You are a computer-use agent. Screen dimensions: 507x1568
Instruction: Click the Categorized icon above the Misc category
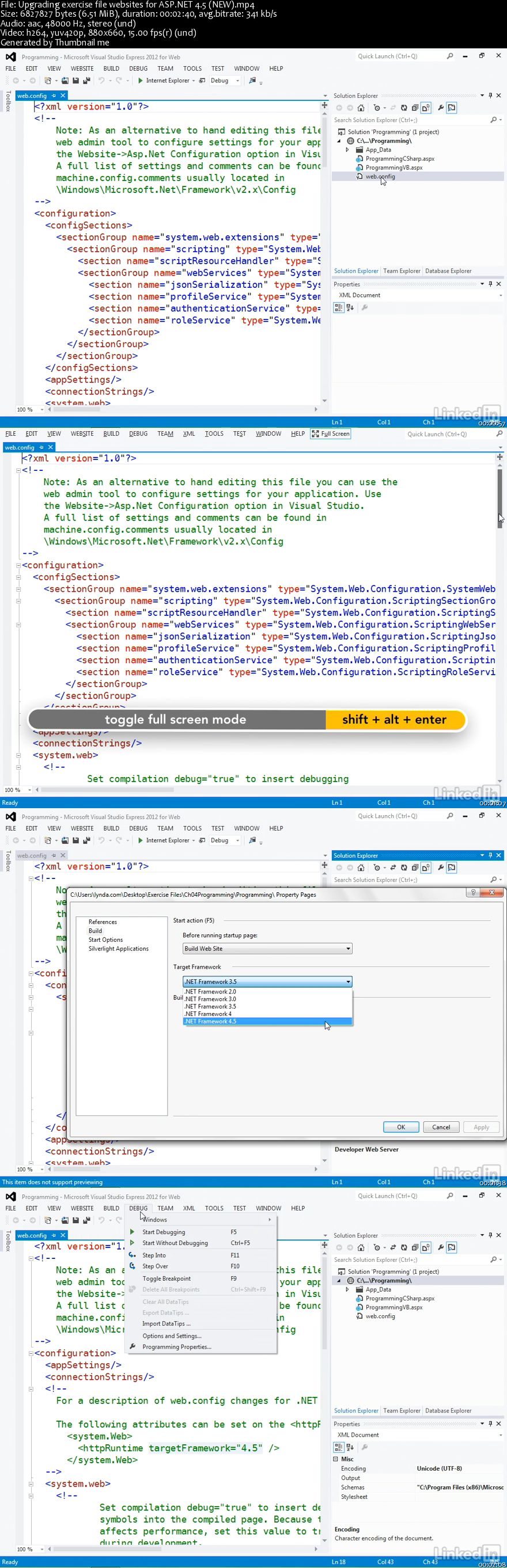339,1447
